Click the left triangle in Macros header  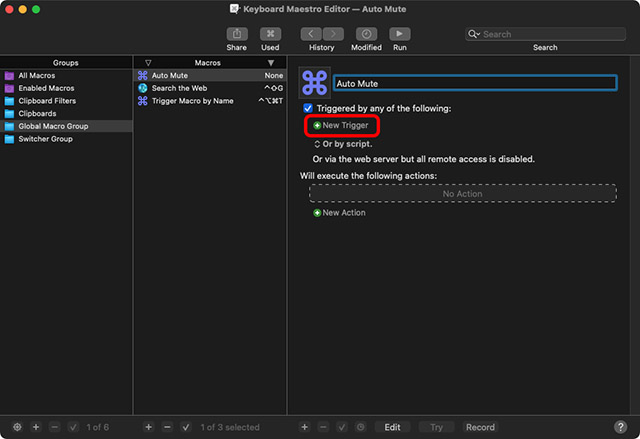[x=148, y=63]
